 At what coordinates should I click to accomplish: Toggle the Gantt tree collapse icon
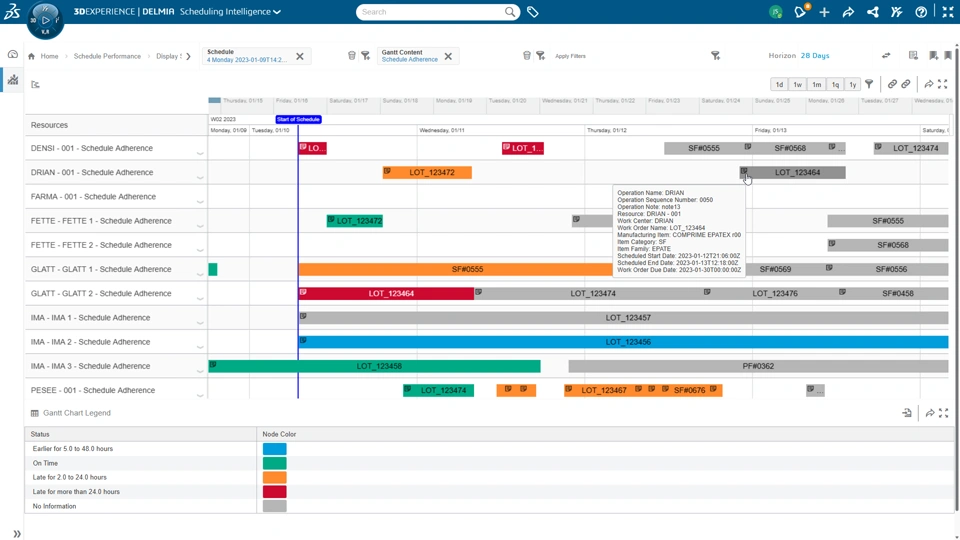(36, 84)
